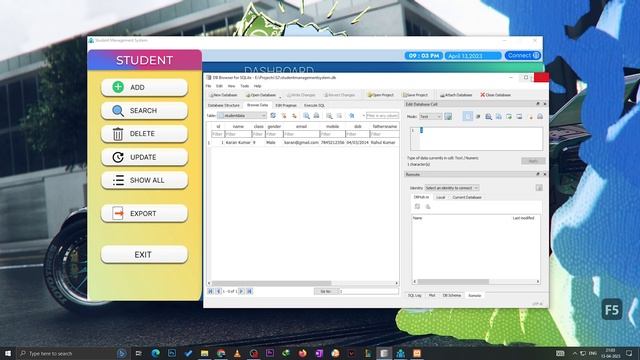Open the Edit menu in DB Browser
Image resolution: width=640 pixels, height=360 pixels.
tap(219, 86)
